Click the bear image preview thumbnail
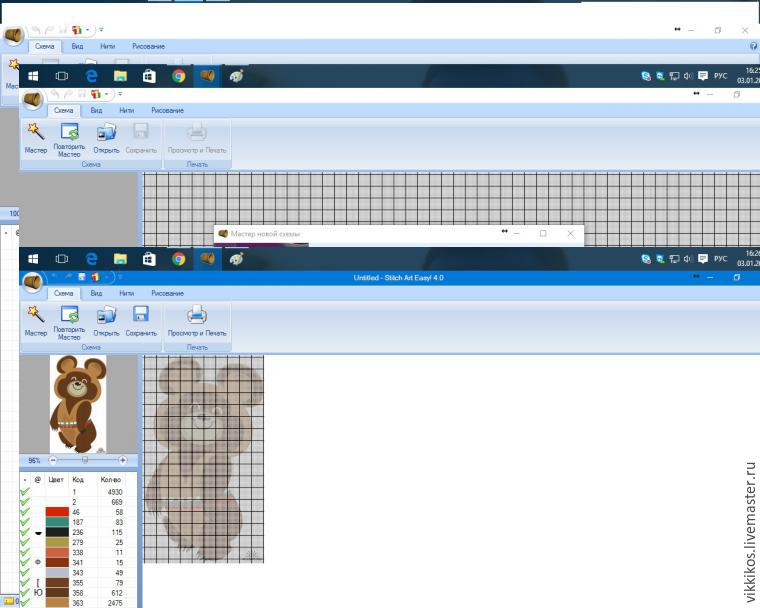The height and width of the screenshot is (608, 760). 78,404
